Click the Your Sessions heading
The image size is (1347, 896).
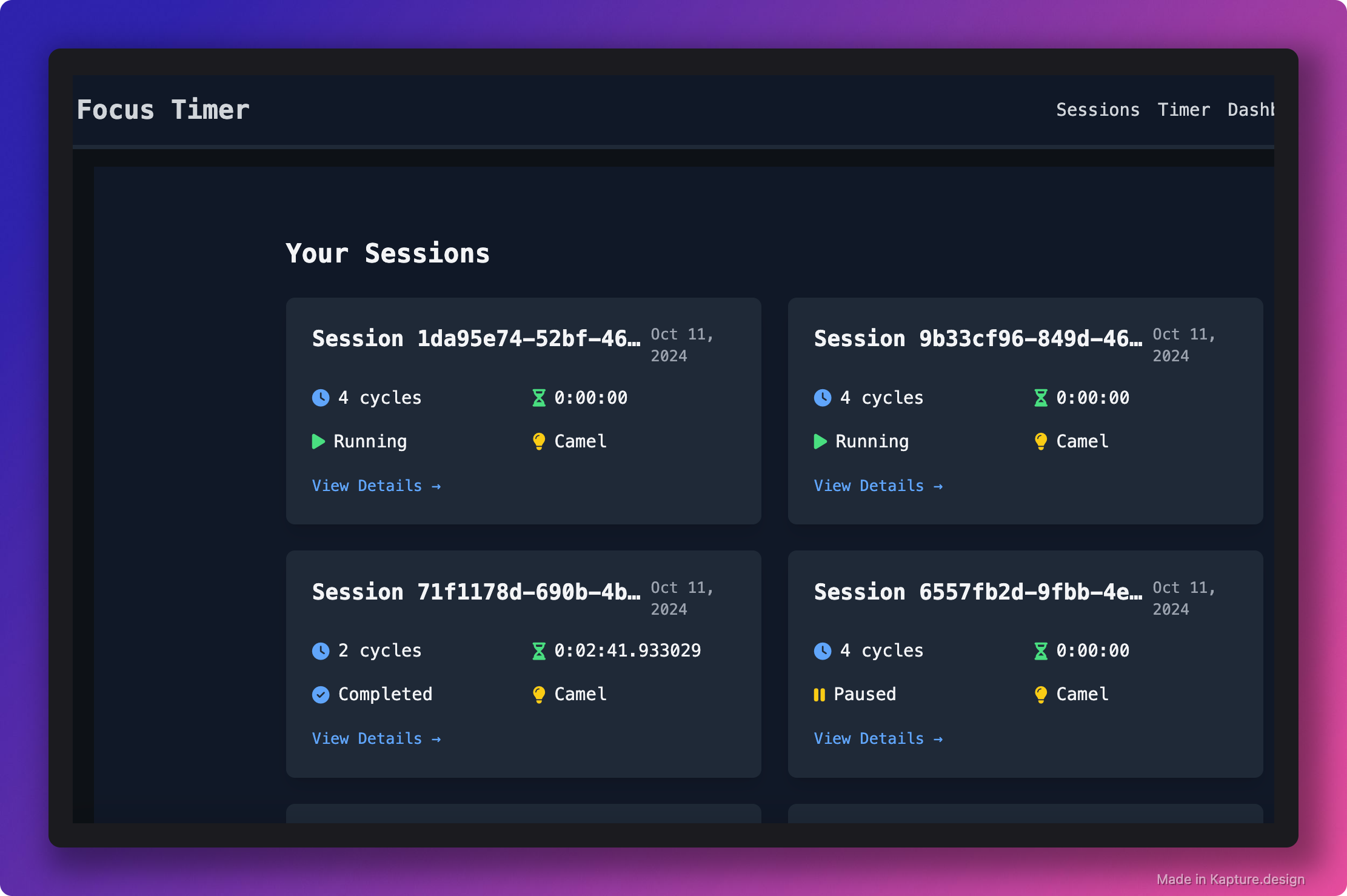pos(387,253)
